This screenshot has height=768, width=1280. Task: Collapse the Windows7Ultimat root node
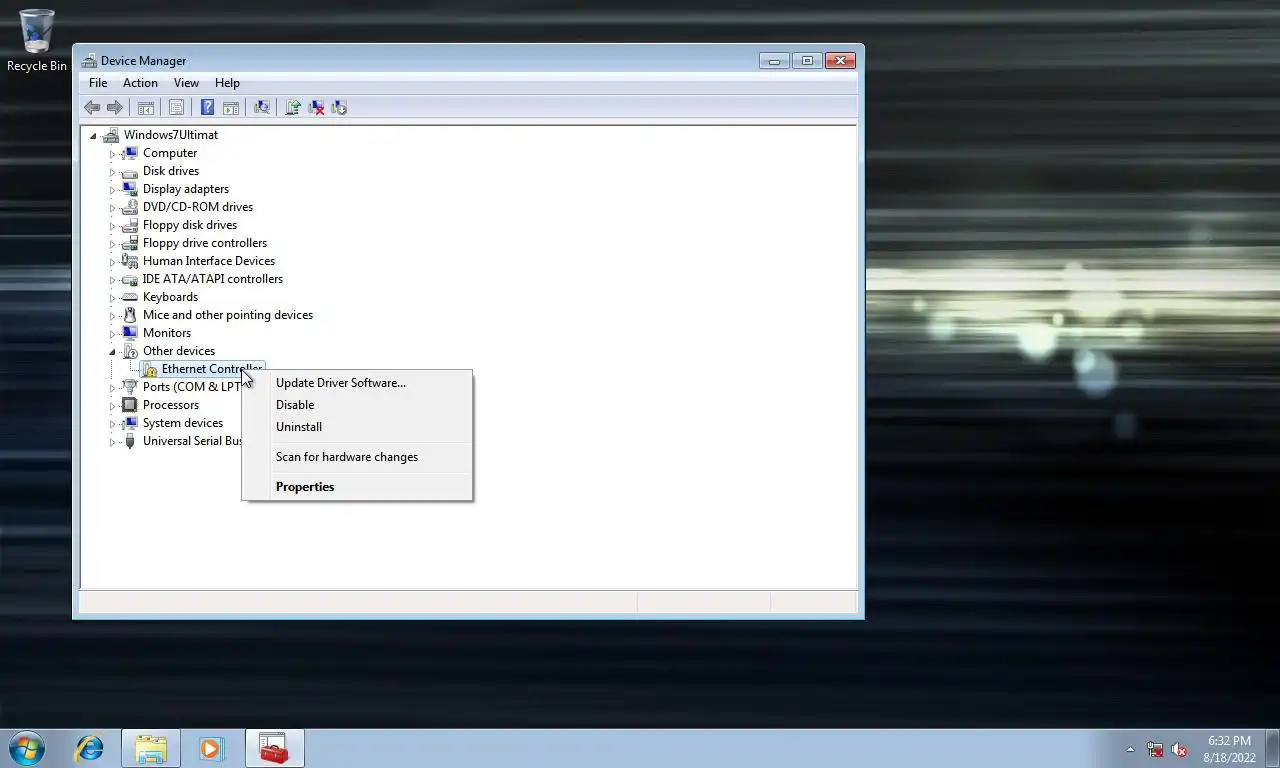tap(93, 135)
